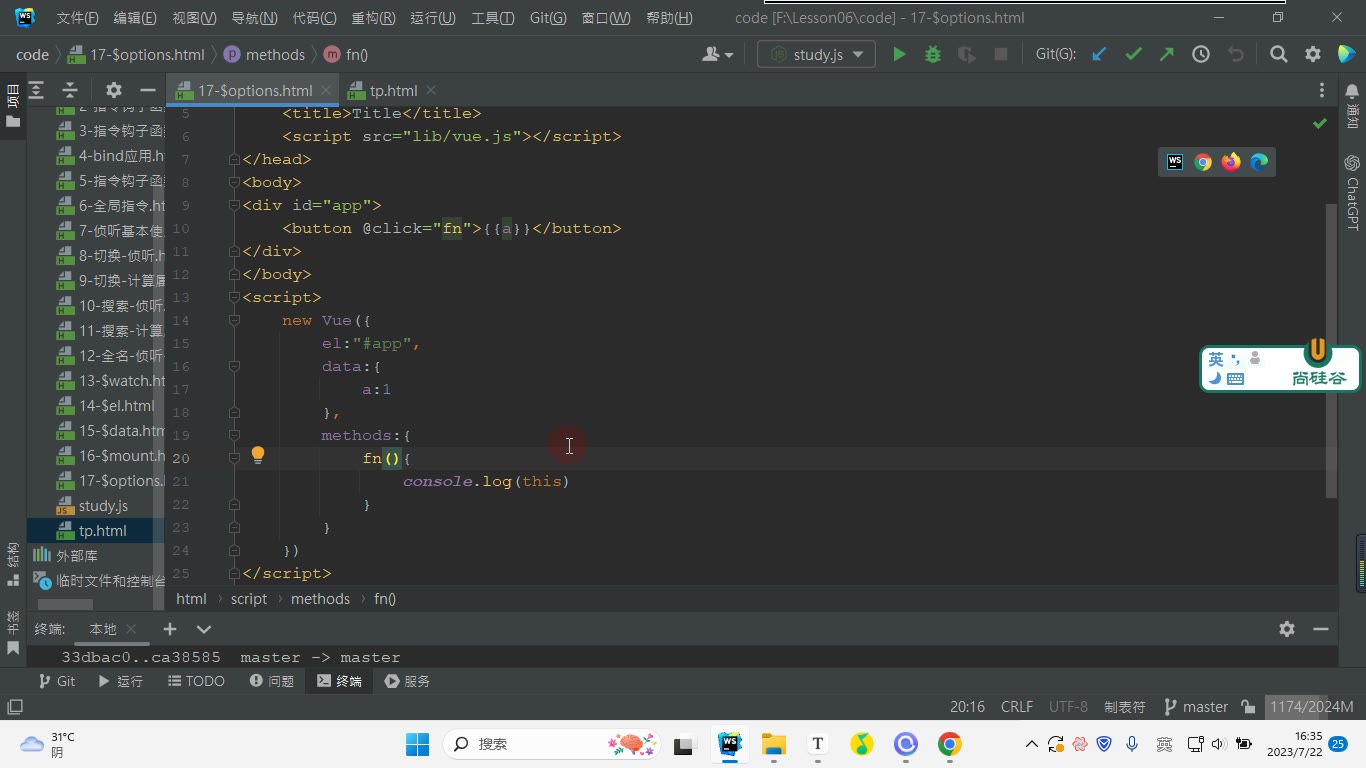This screenshot has height=768, width=1366.
Task: Push commits with the green arrow icon
Action: click(x=1167, y=55)
